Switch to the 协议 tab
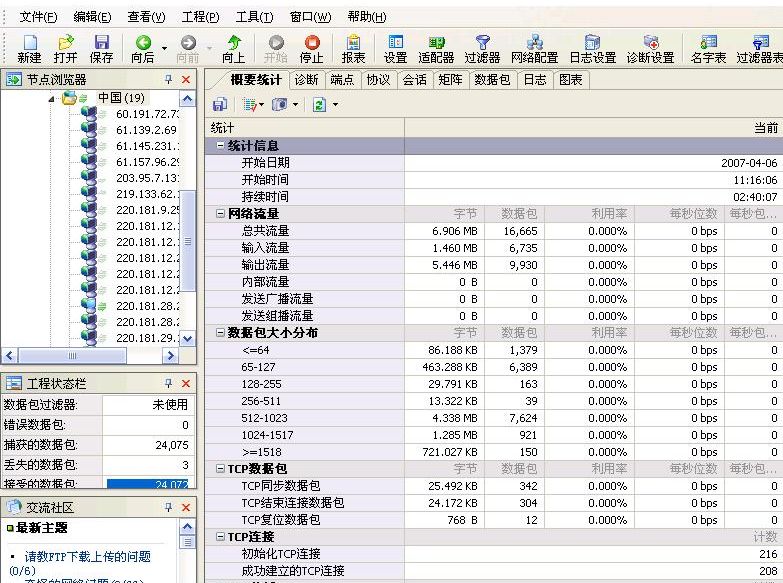Screen dimensions: 783x583 click(x=378, y=80)
